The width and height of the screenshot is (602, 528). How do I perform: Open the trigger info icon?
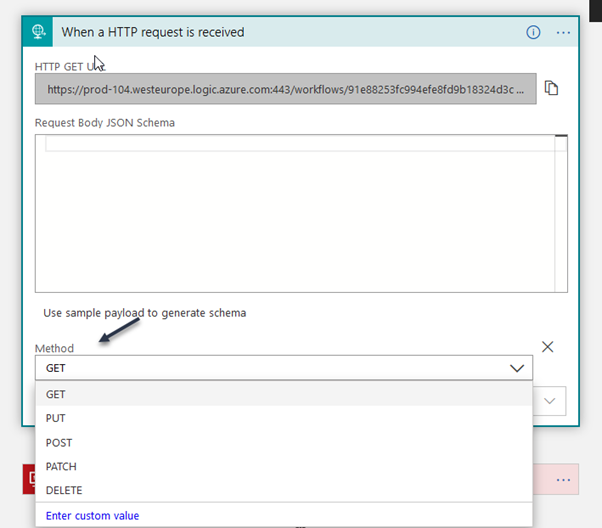pyautogui.click(x=533, y=32)
